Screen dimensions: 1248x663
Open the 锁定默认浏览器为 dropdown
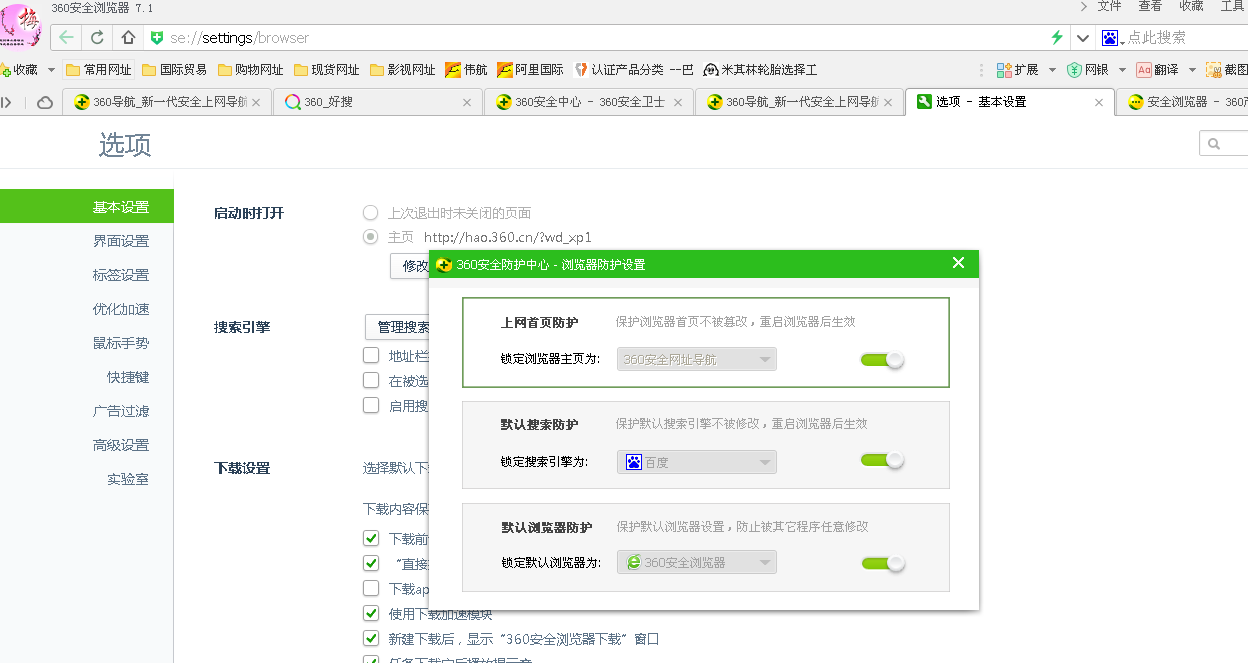tap(697, 563)
